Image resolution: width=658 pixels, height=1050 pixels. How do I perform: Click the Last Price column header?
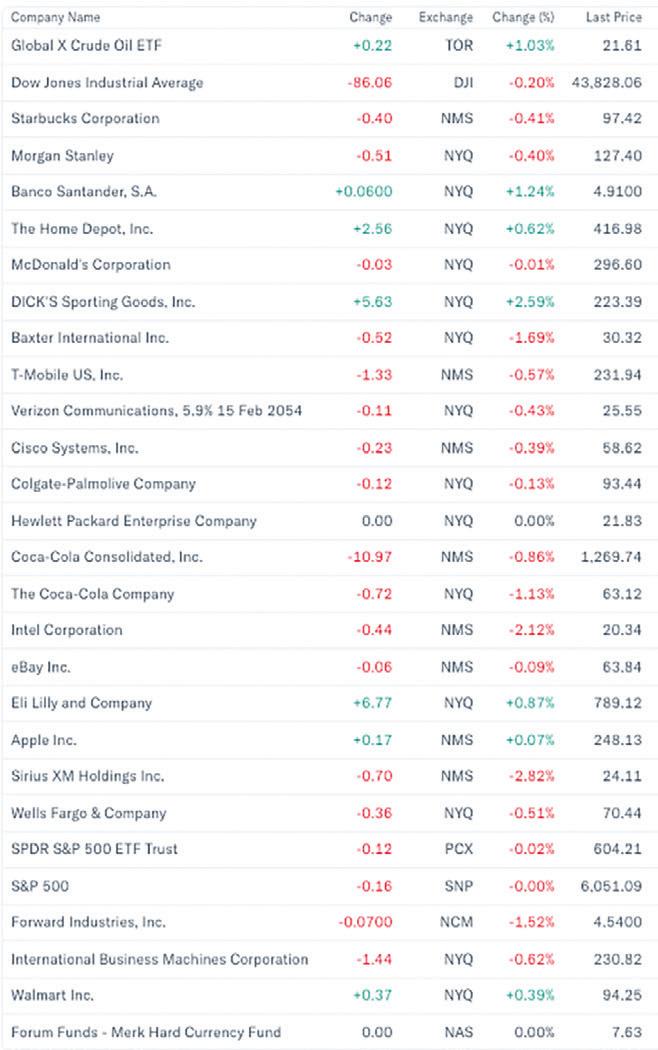[x=614, y=18]
